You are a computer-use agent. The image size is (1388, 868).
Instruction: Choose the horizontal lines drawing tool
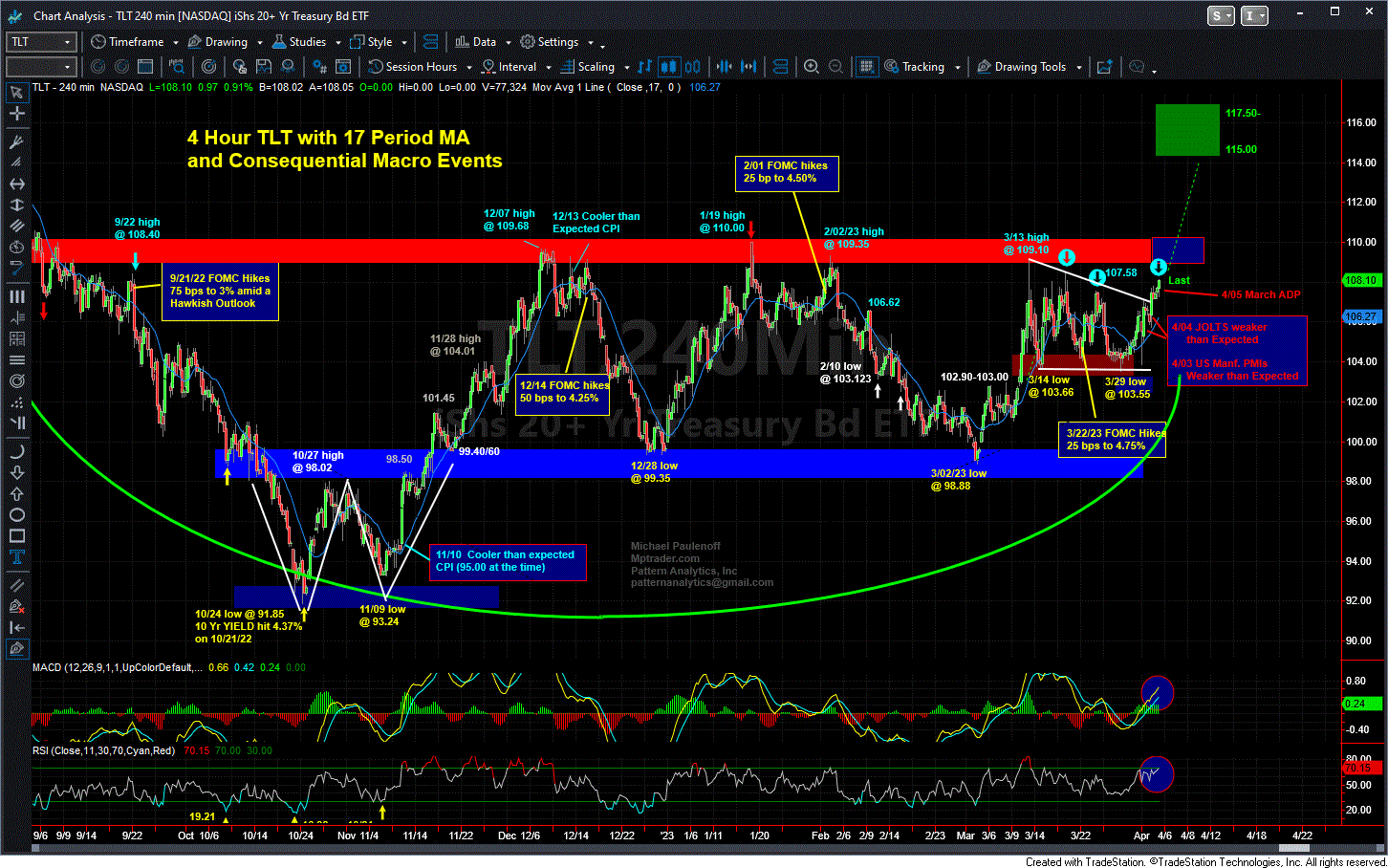pos(16,359)
